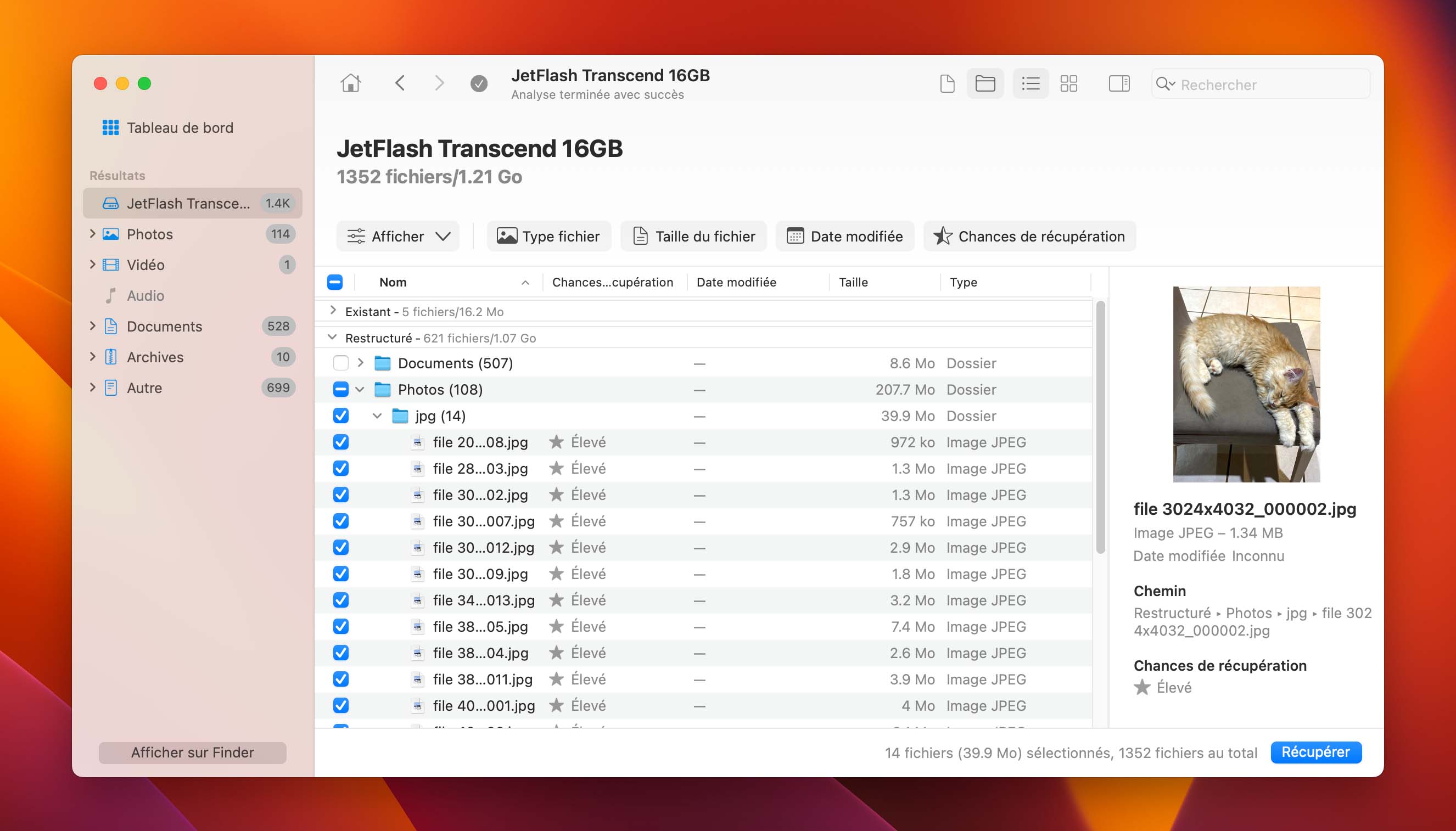Screen dimensions: 1456x831
Task: Expand Vidéo category chevron in sidebar
Action: (x=92, y=265)
